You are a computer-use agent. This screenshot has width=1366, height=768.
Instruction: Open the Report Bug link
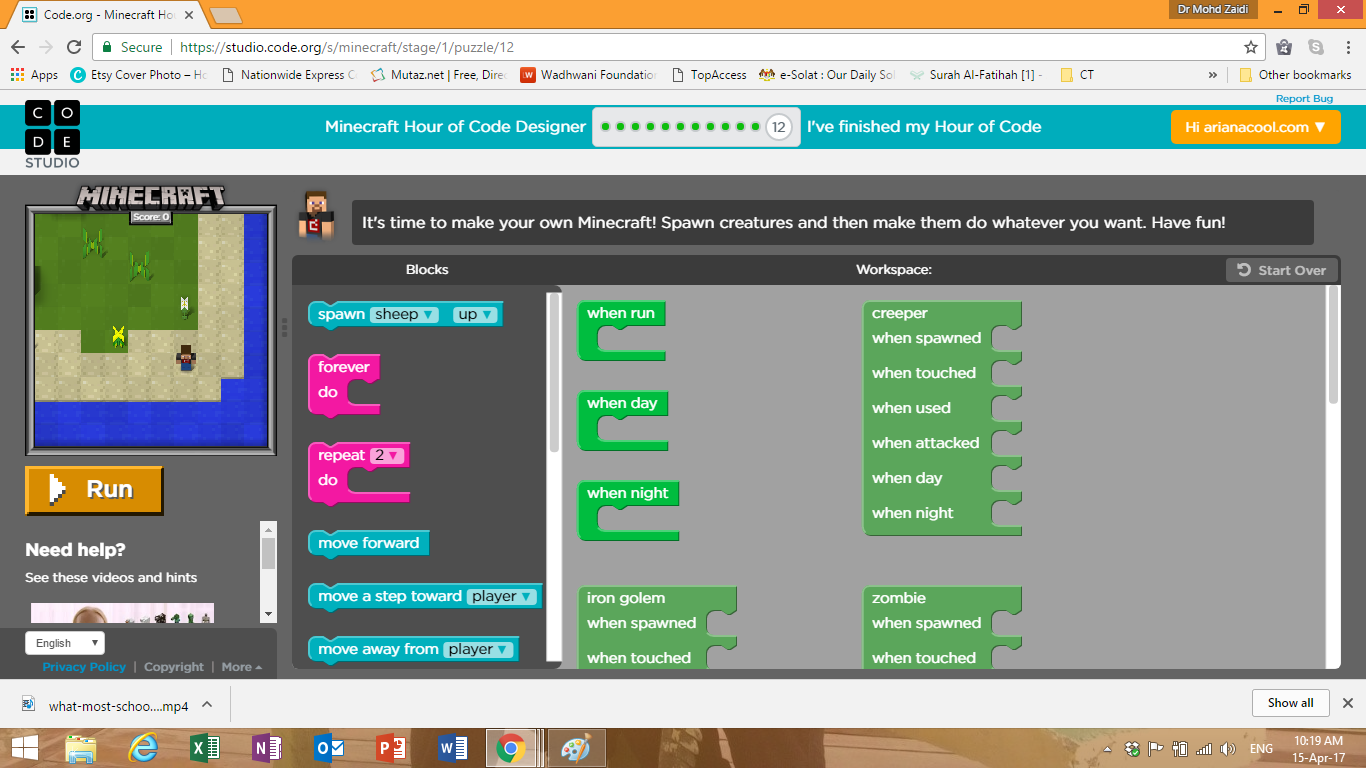(1304, 99)
